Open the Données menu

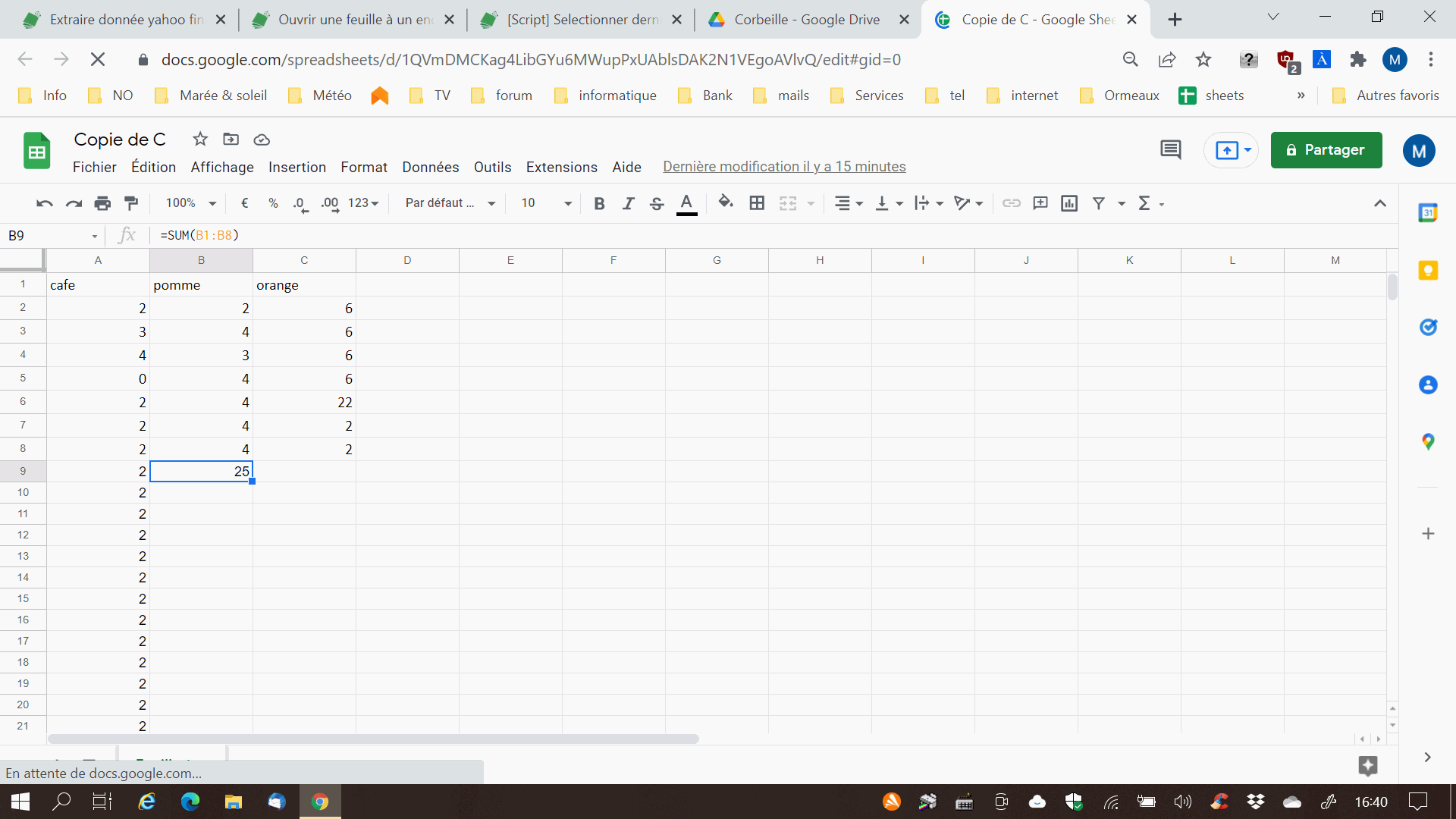(430, 167)
